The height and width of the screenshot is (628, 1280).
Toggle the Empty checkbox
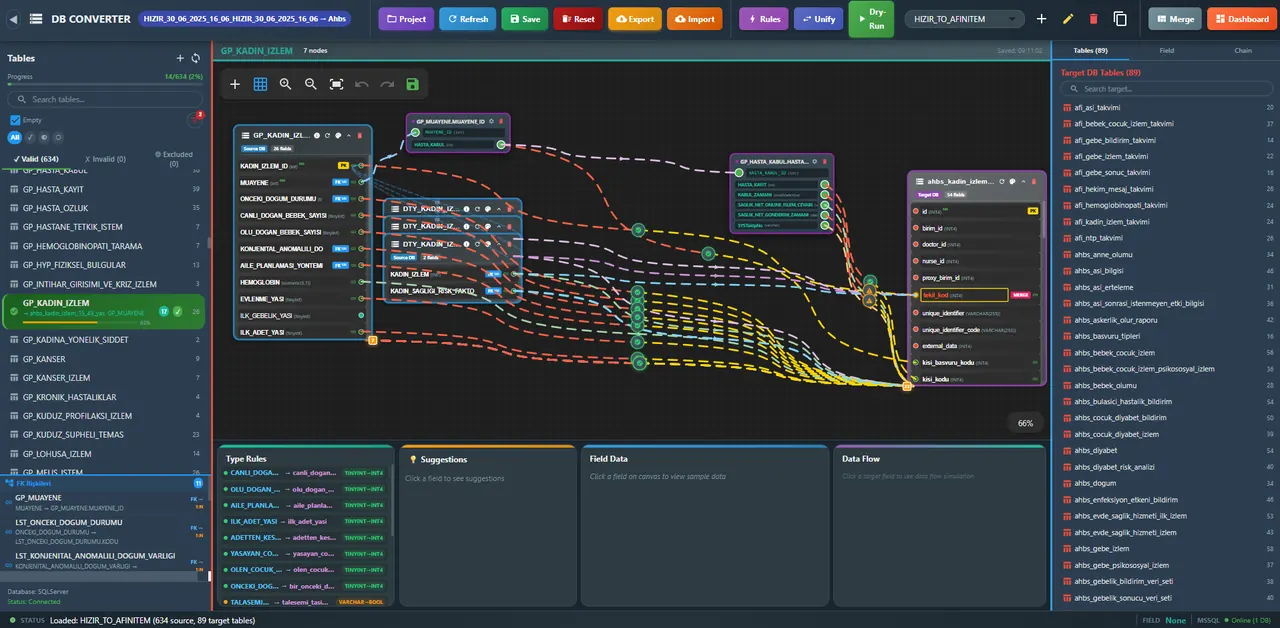14,120
